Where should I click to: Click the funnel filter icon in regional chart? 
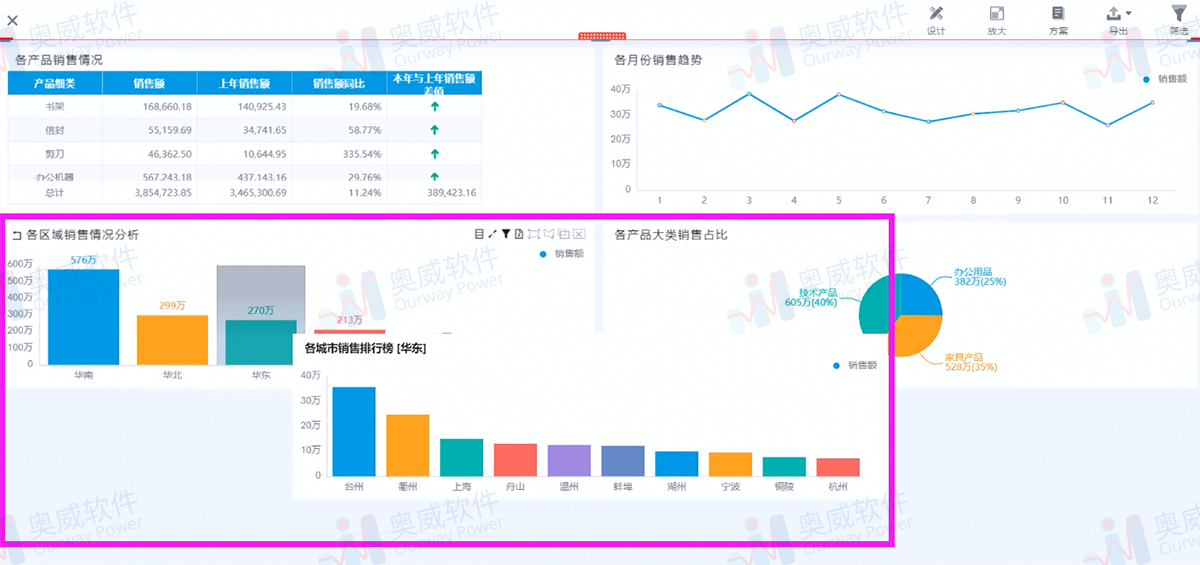tap(506, 234)
